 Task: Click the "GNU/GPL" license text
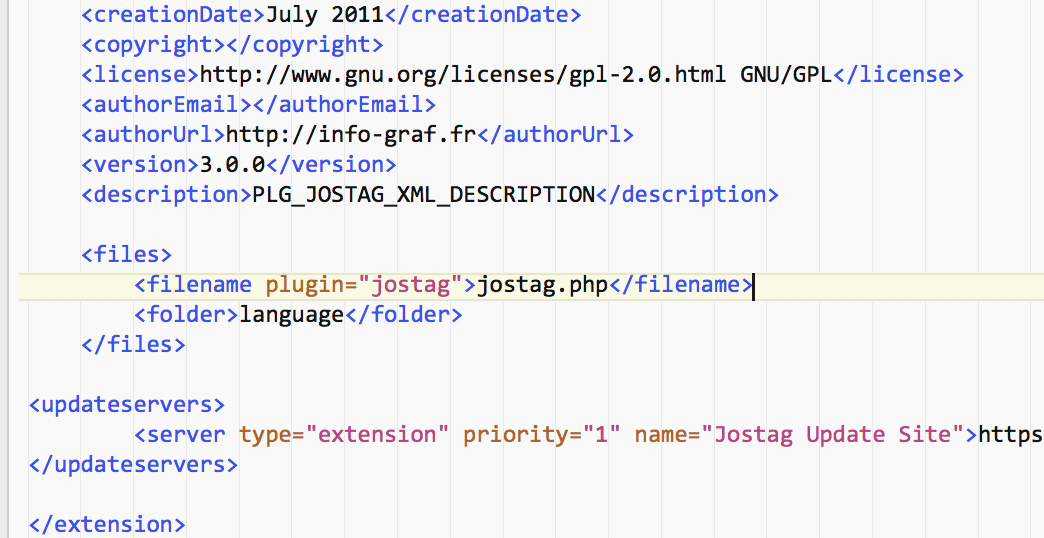[x=786, y=75]
